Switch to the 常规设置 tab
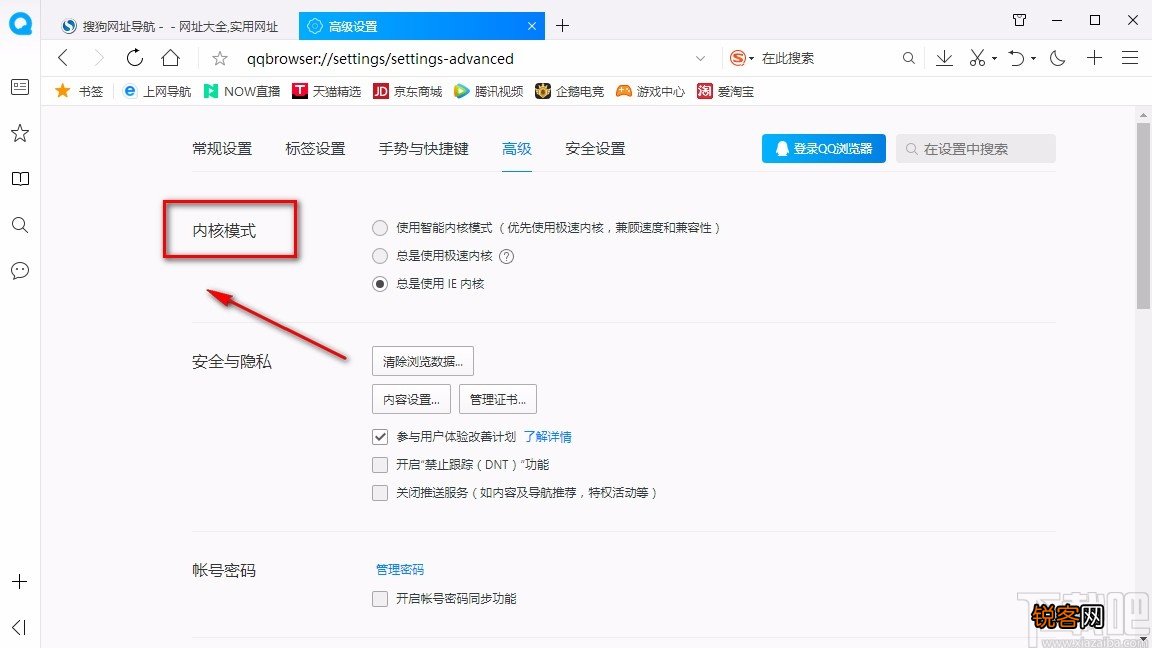The width and height of the screenshot is (1152, 648). (221, 148)
